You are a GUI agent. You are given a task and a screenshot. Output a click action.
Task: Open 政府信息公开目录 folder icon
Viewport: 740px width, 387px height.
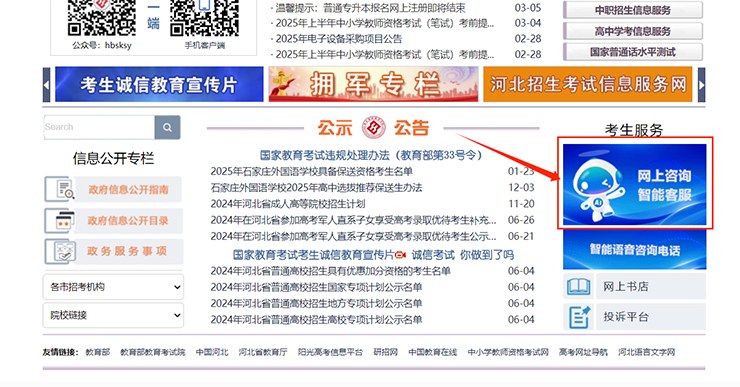pyautogui.click(x=60, y=220)
